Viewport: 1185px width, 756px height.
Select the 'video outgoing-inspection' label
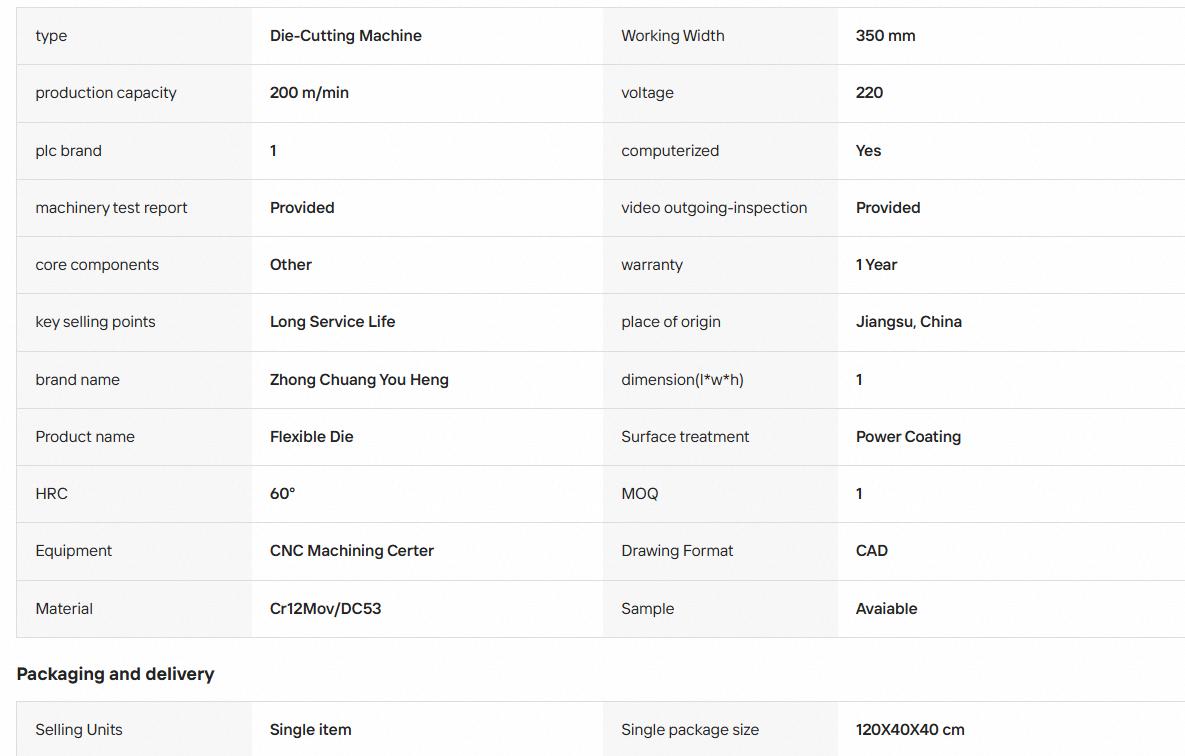coord(714,208)
